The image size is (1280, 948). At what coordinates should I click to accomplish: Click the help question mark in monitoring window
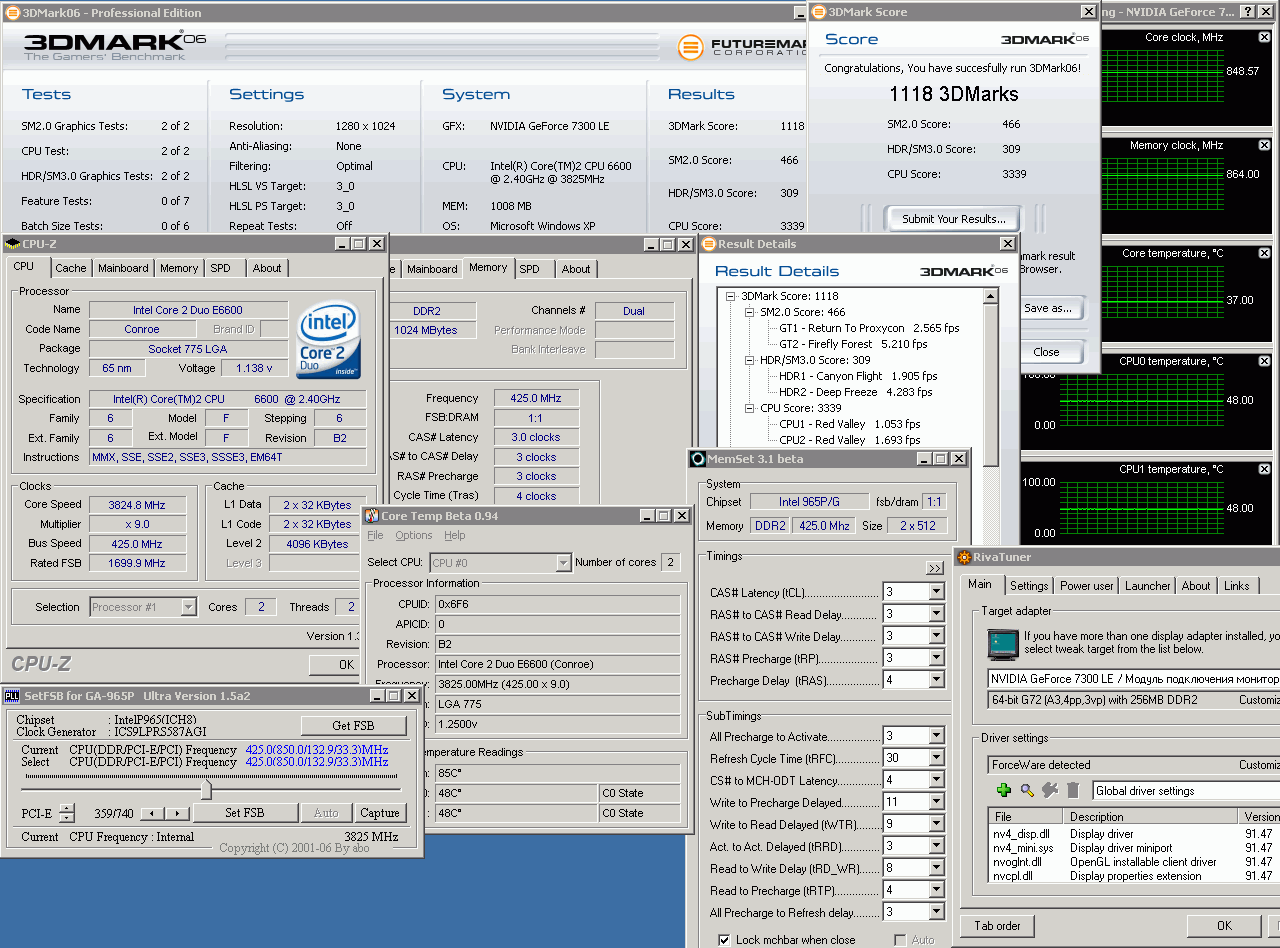click(1247, 12)
